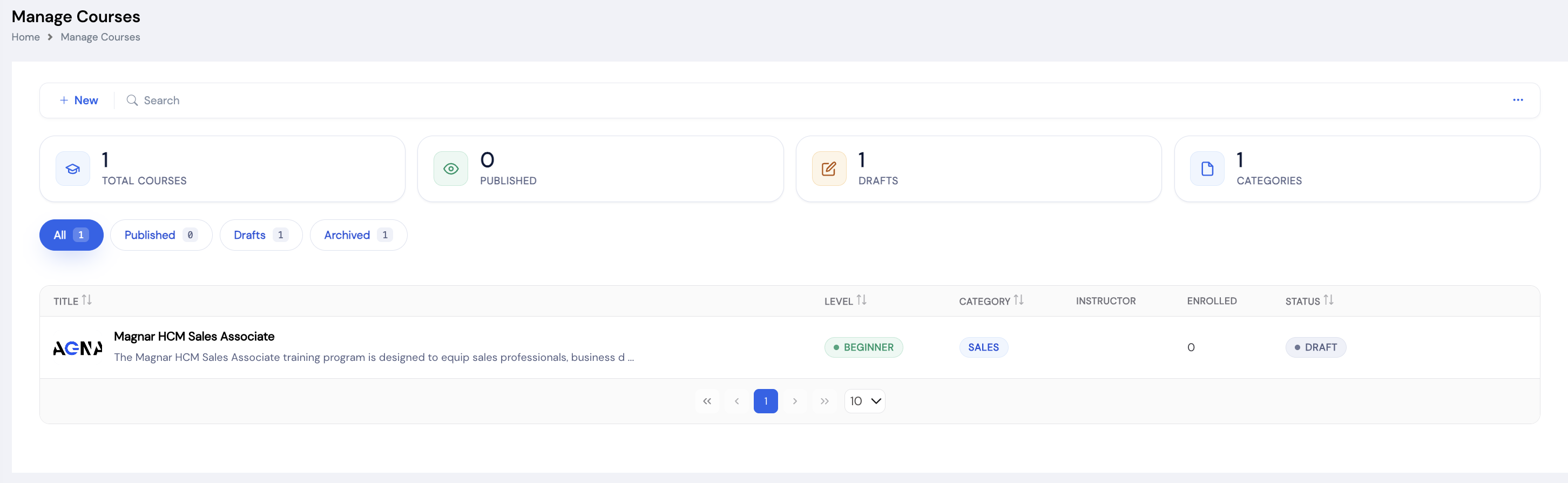This screenshot has height=483, width=1568.
Task: Click the Magnar course logo thumbnail
Action: click(x=77, y=348)
